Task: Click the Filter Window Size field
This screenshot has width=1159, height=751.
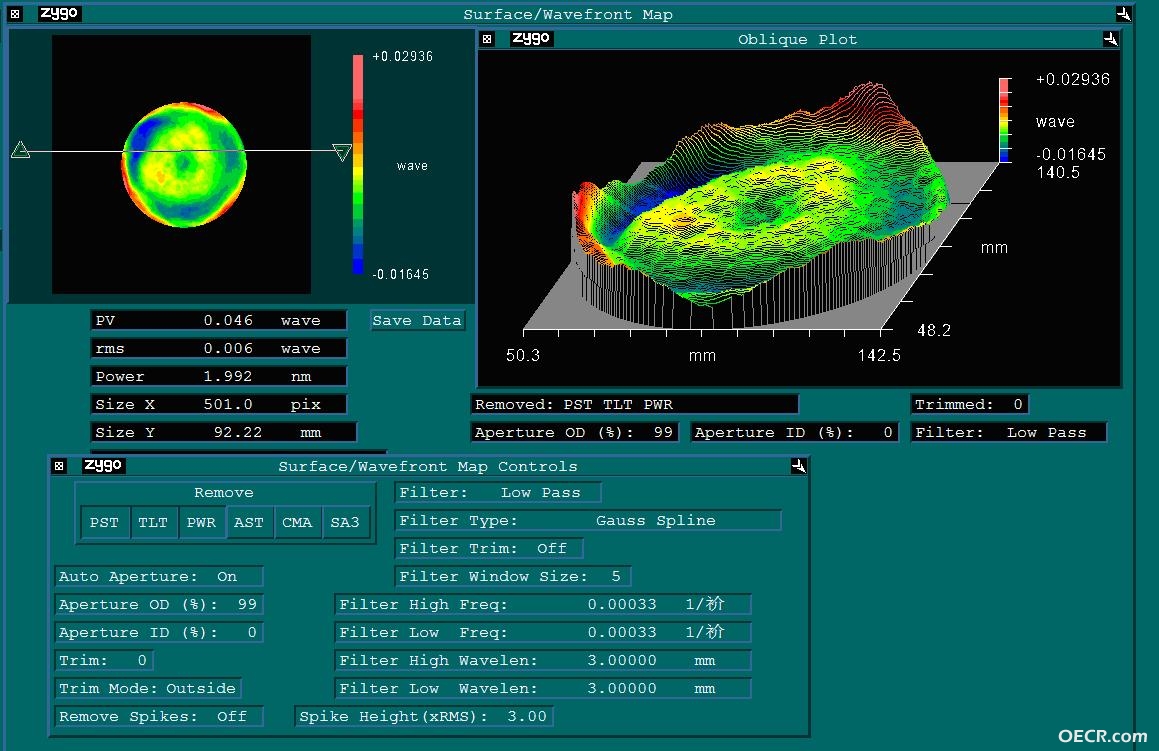Action: pos(513,576)
